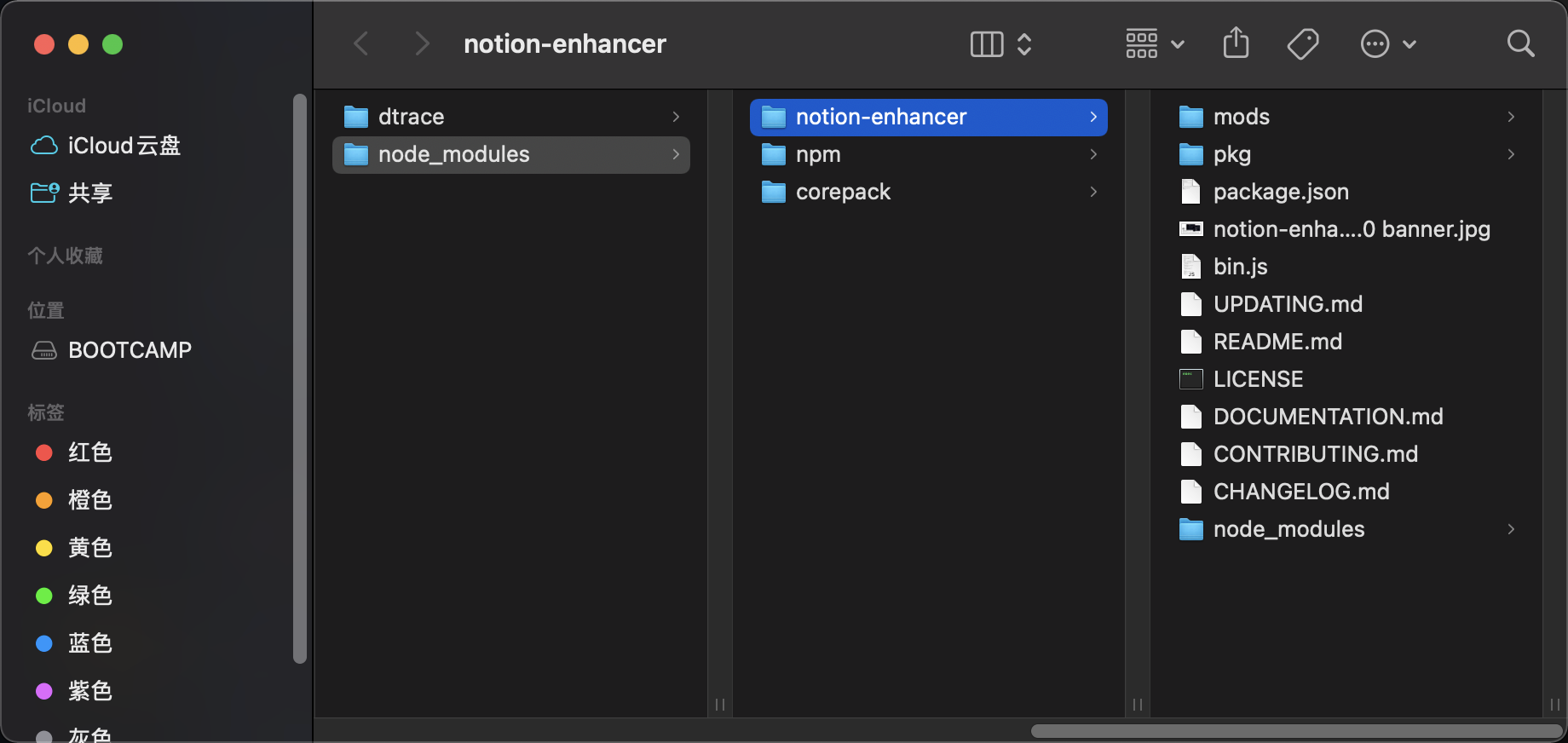Expand the mods folder chevron
The height and width of the screenshot is (743, 1568).
click(x=1511, y=117)
